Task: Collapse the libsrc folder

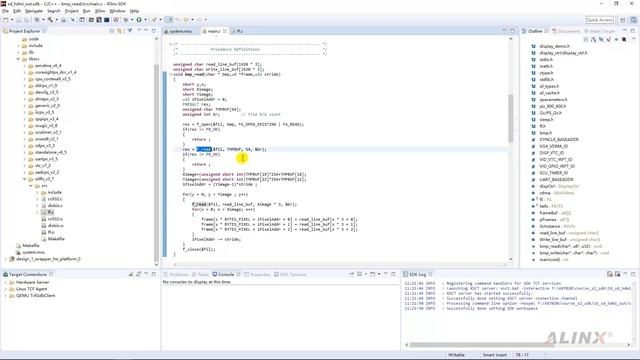Action: pos(18,59)
